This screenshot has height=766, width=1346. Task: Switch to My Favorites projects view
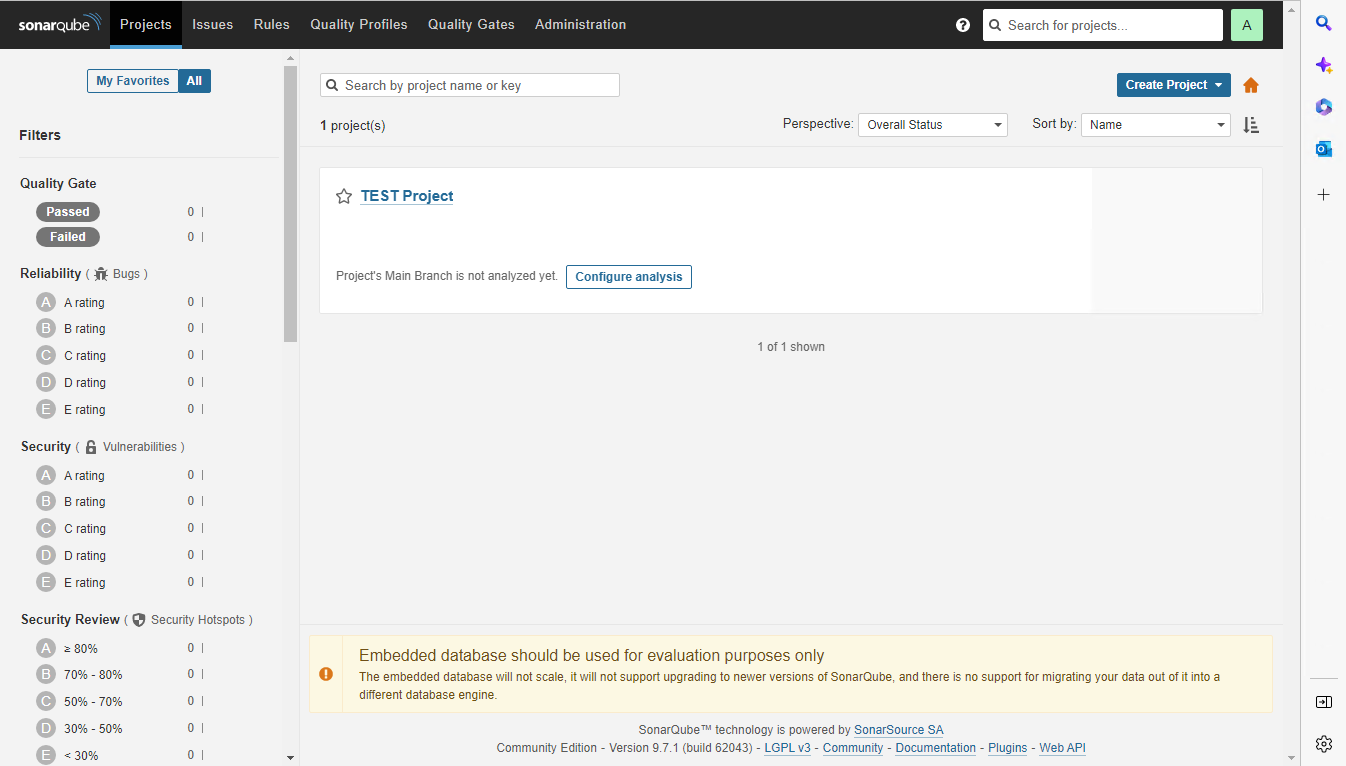click(x=132, y=80)
